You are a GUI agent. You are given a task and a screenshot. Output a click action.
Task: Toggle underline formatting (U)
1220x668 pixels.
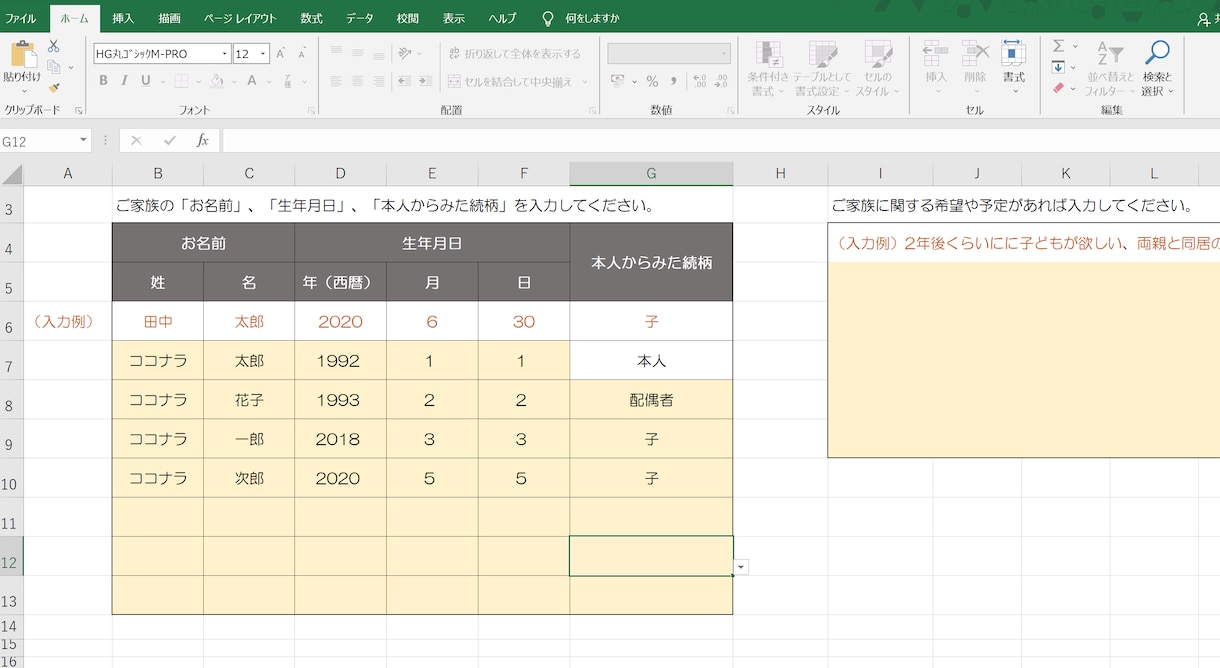pyautogui.click(x=146, y=81)
